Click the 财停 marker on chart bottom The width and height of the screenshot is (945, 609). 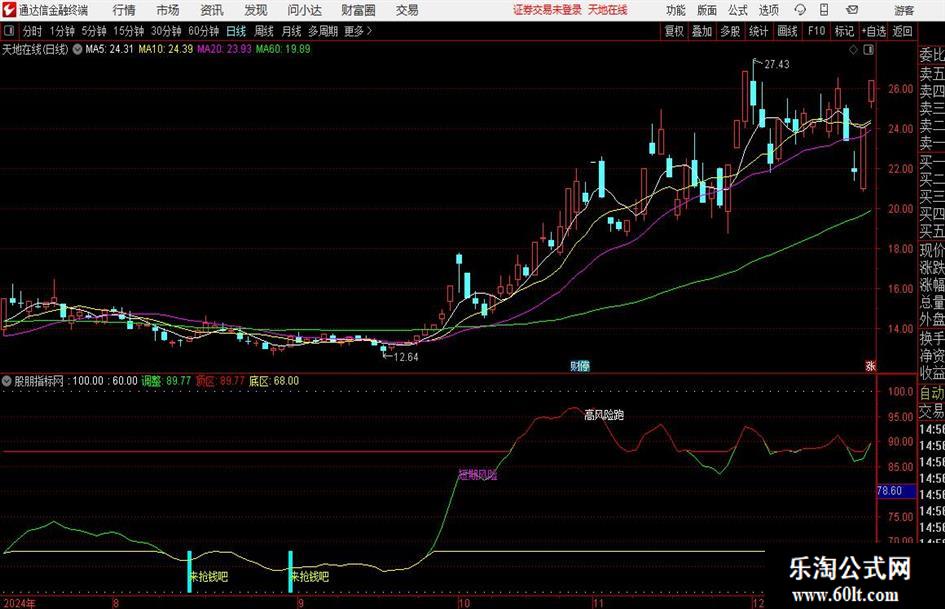(x=580, y=365)
